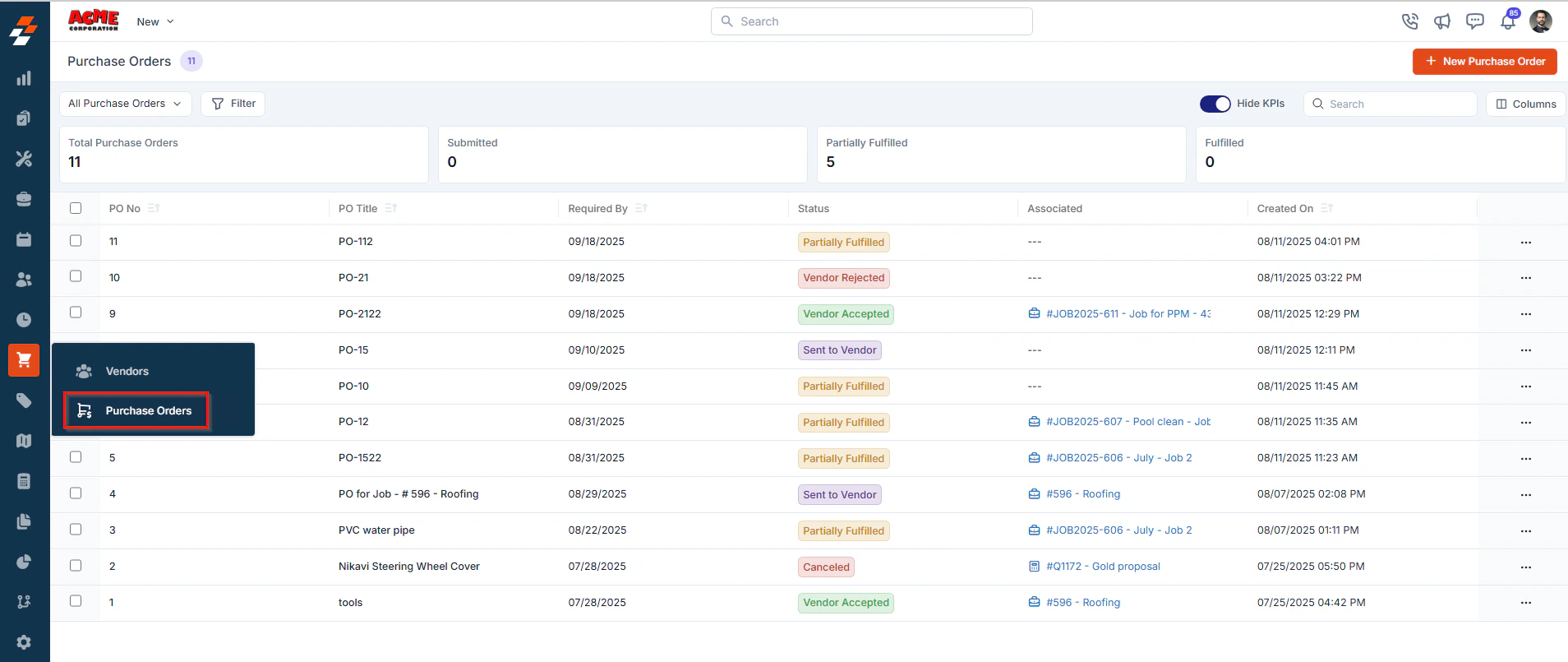Click the phone call icon in header
1568x662 pixels.
(1410, 21)
